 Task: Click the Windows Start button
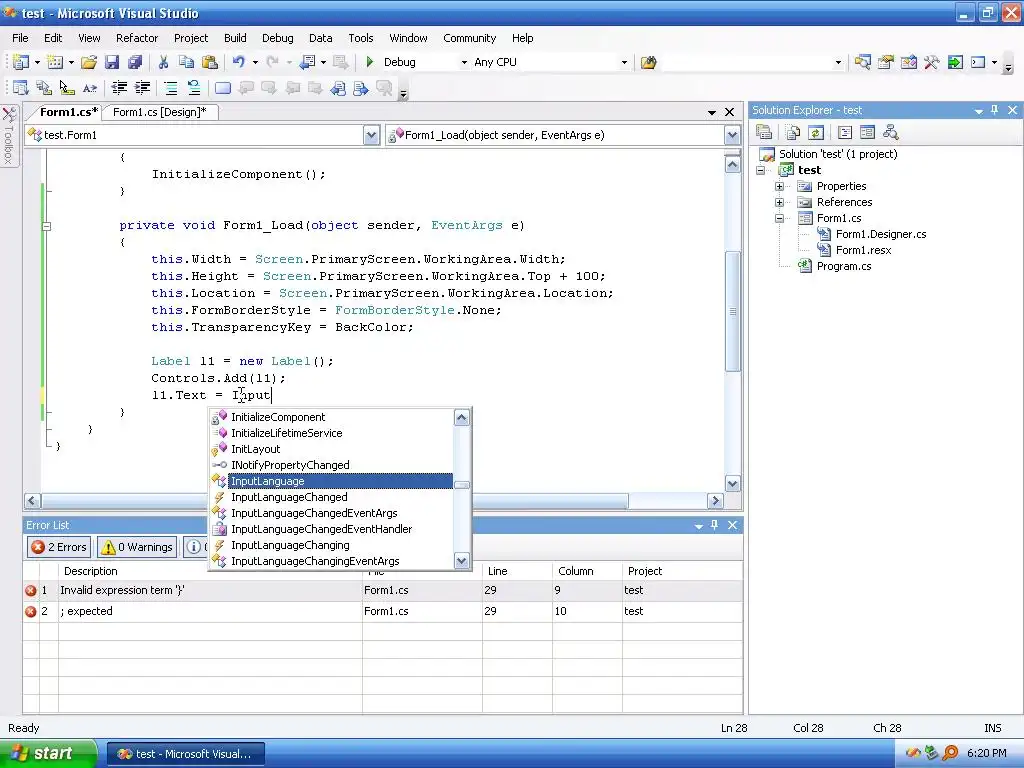tap(48, 753)
